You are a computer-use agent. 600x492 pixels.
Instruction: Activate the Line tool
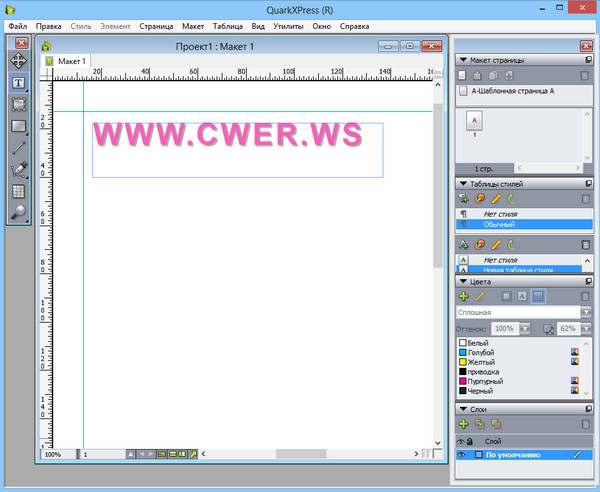[18, 148]
